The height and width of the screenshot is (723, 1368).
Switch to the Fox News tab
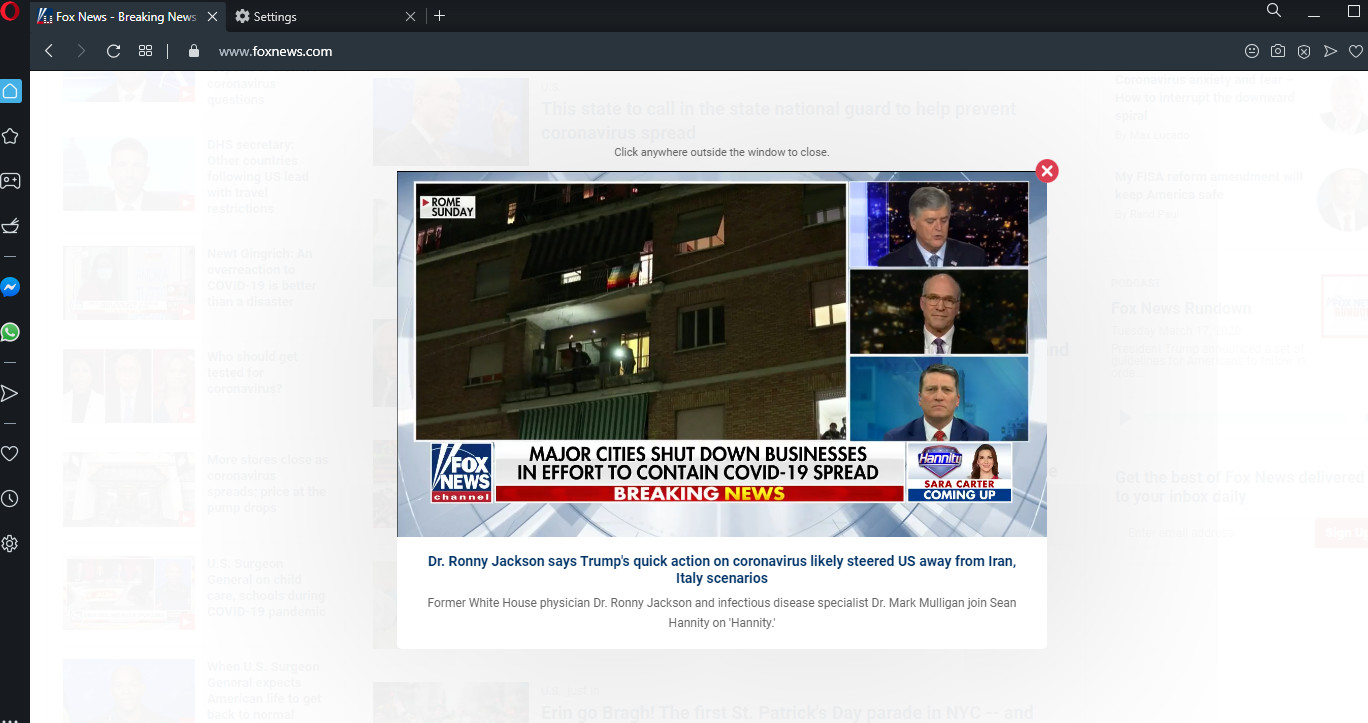[x=127, y=17]
